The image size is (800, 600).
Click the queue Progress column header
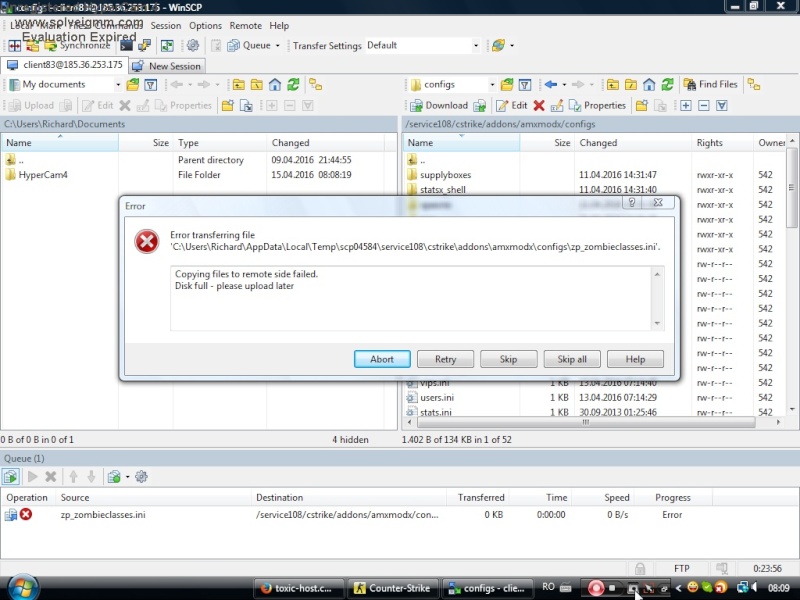point(673,497)
